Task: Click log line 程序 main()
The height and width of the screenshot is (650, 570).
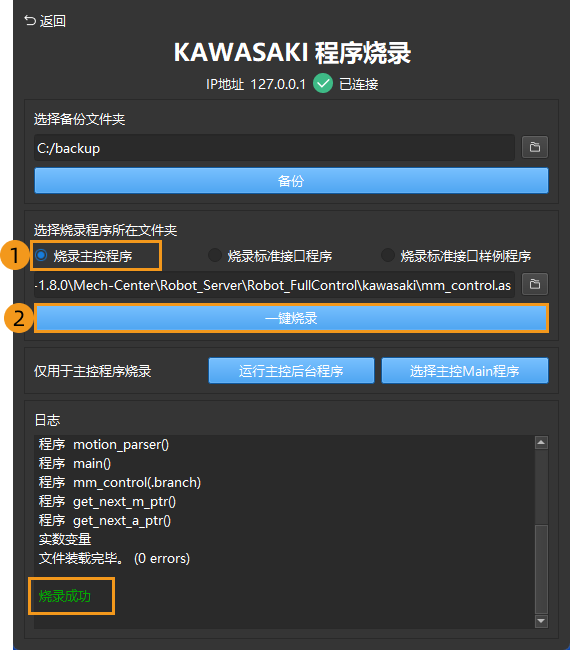Action: (x=75, y=463)
